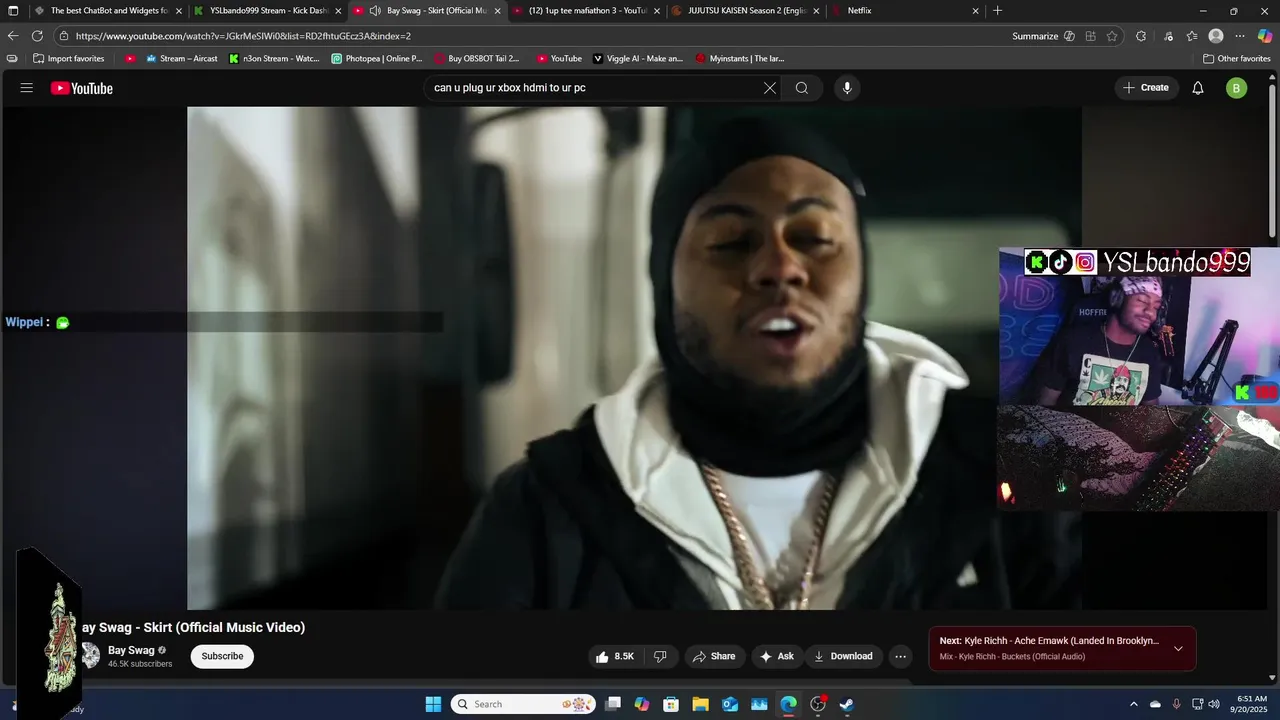The height and width of the screenshot is (720, 1280).
Task: Open split screen icon in address bar
Action: pyautogui.click(x=1090, y=36)
